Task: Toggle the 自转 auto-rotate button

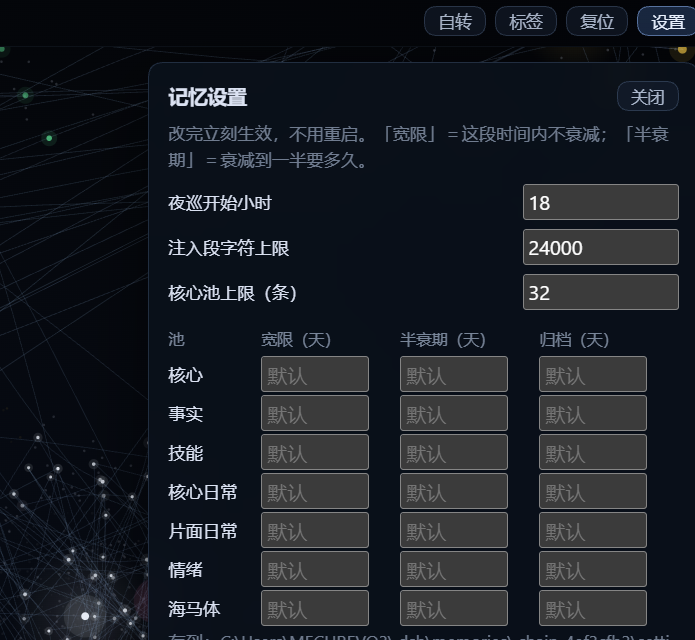Action: point(455,21)
